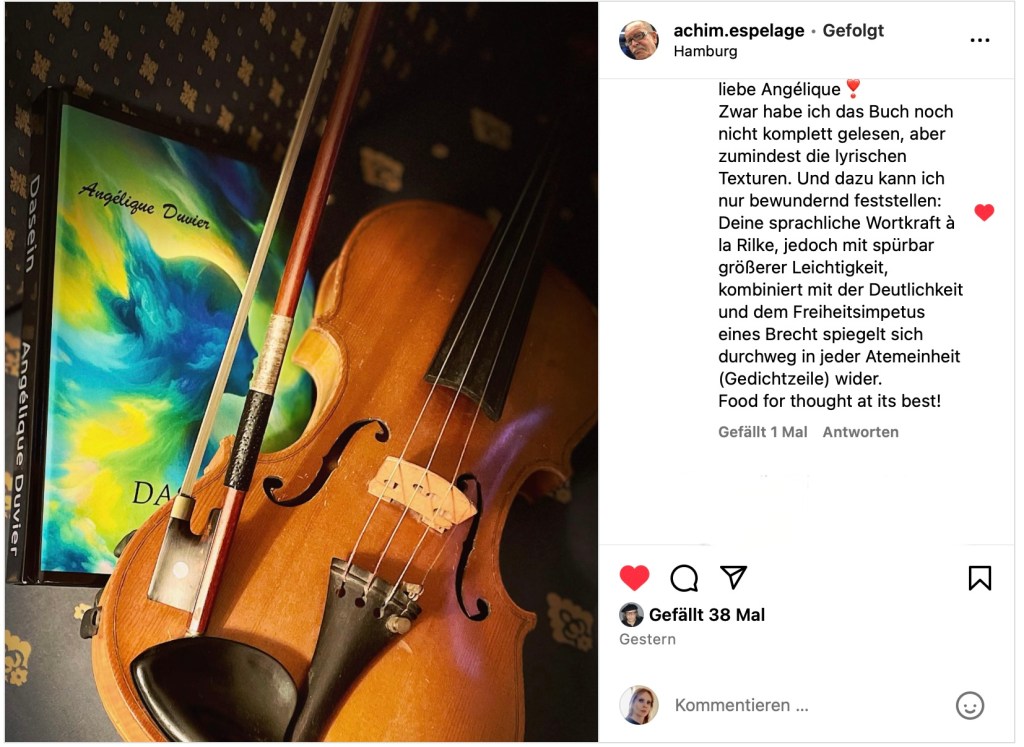Open achim.espelage profile picture
Image resolution: width=1024 pixels, height=747 pixels.
tap(639, 40)
